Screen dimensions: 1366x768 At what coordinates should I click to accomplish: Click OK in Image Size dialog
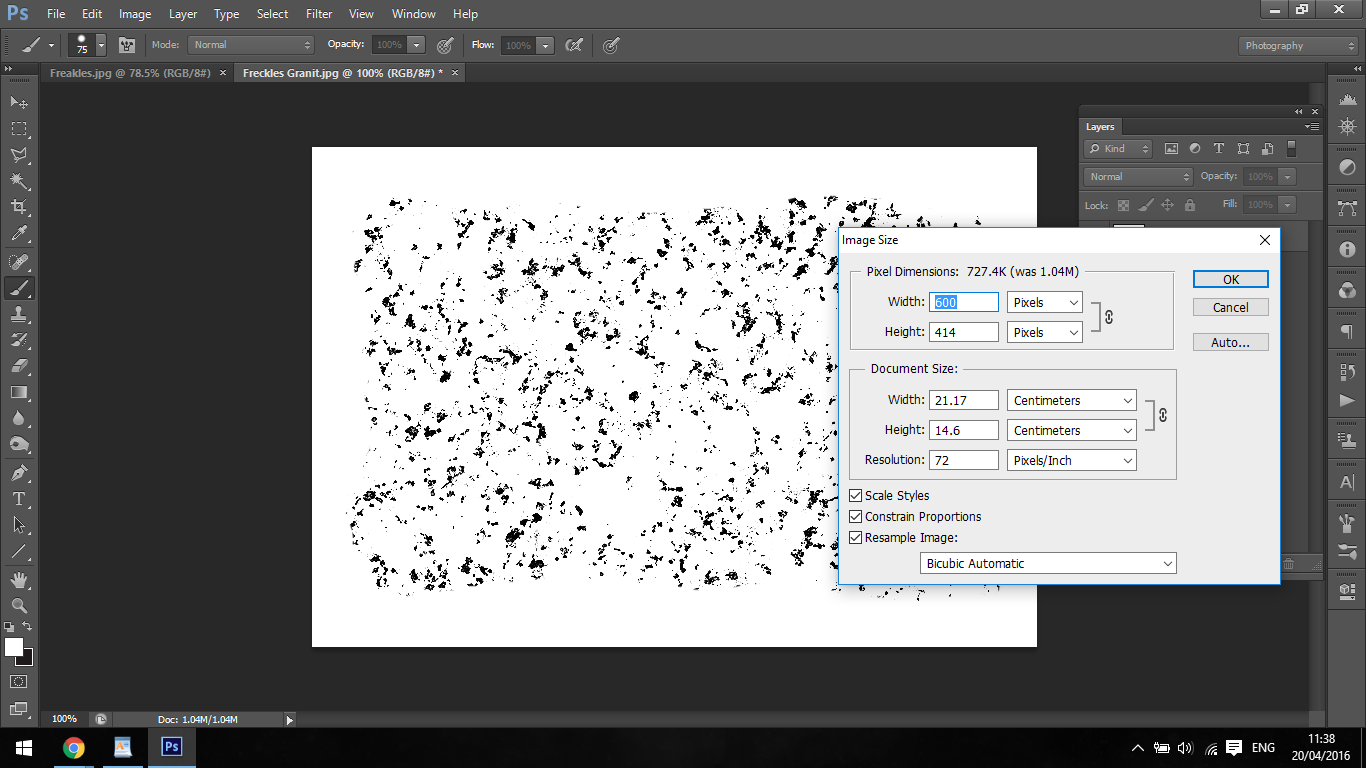(1231, 279)
